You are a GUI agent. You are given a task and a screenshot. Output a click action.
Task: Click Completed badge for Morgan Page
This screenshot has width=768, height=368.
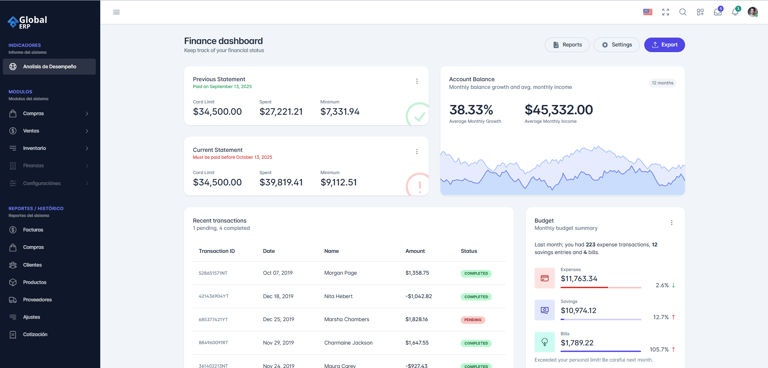coord(476,273)
